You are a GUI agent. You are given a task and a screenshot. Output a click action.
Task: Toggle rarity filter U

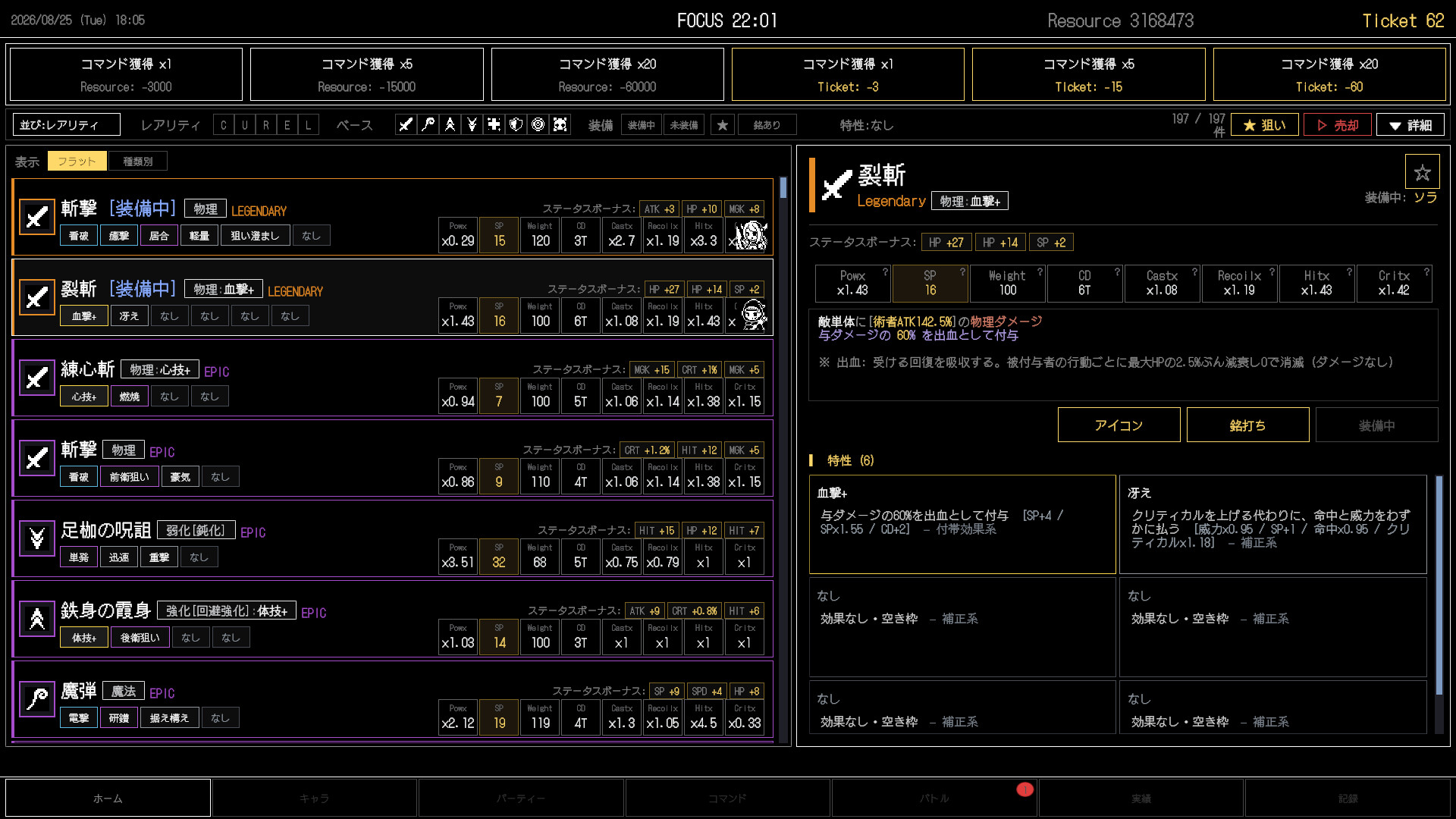[x=245, y=125]
